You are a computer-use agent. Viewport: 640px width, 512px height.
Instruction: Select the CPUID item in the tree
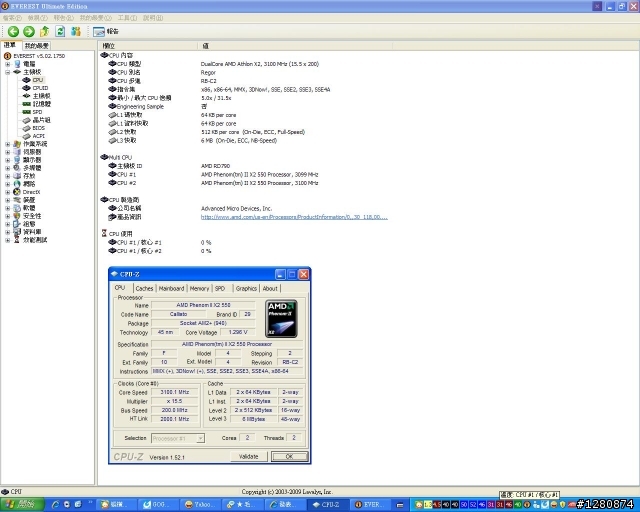point(40,88)
